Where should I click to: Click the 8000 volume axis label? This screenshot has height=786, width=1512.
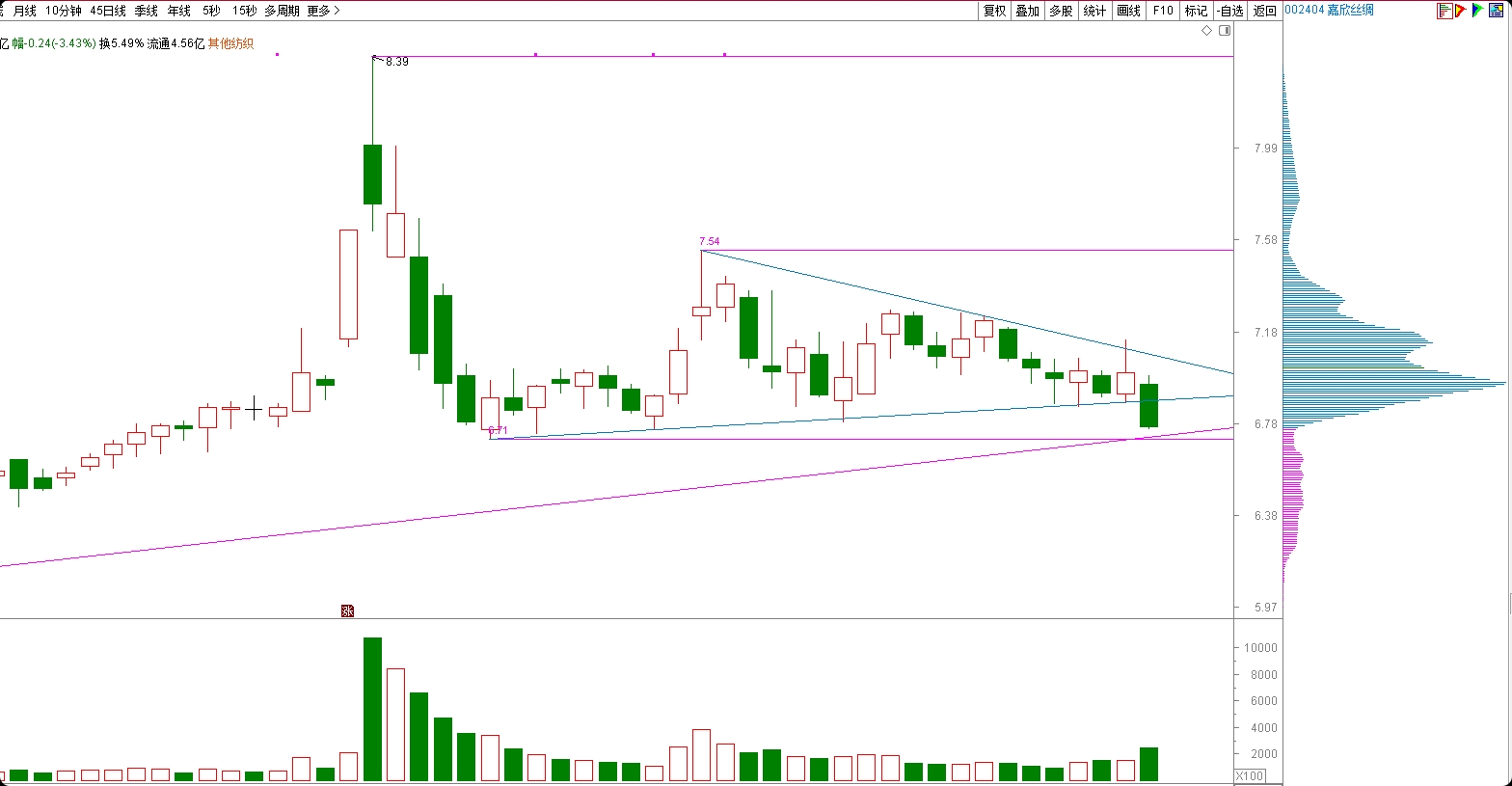click(x=1263, y=675)
